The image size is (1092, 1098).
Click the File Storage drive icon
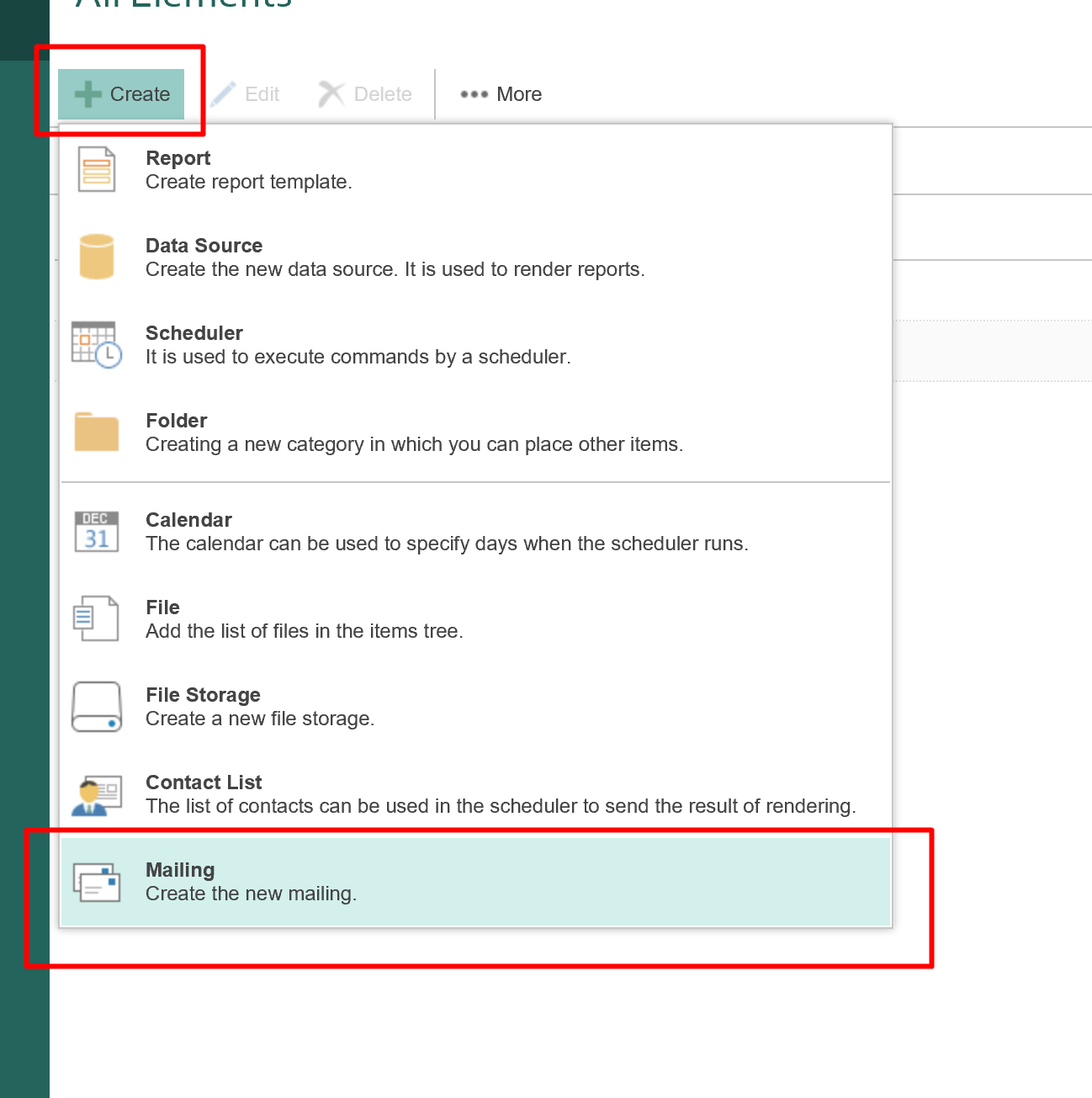tap(97, 706)
